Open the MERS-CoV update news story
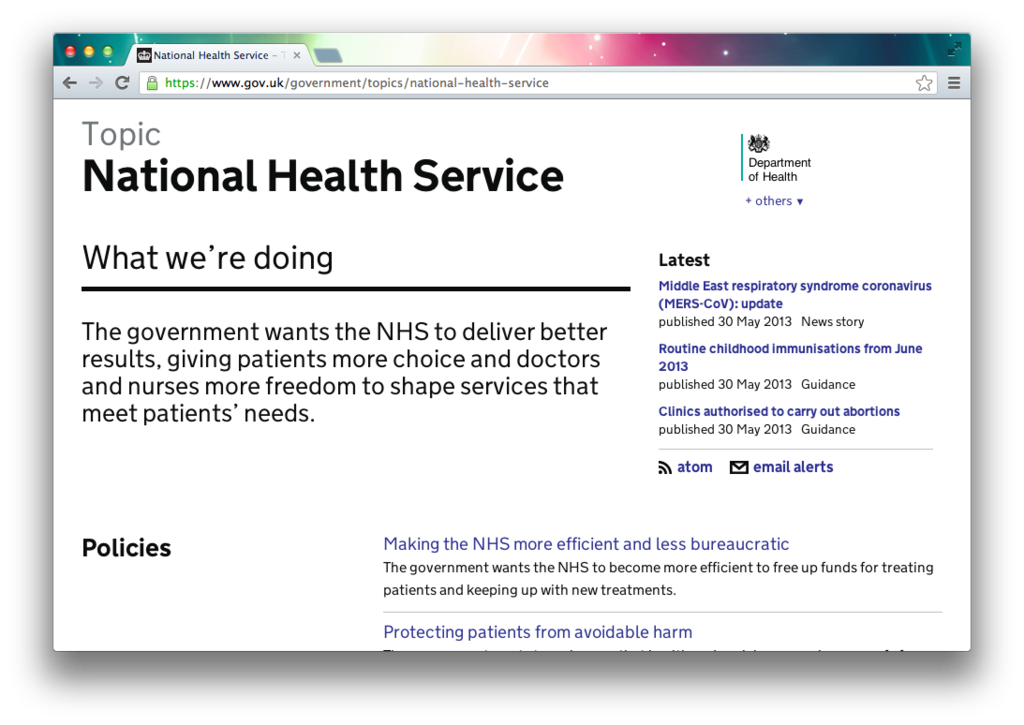This screenshot has width=1024, height=725. (795, 295)
